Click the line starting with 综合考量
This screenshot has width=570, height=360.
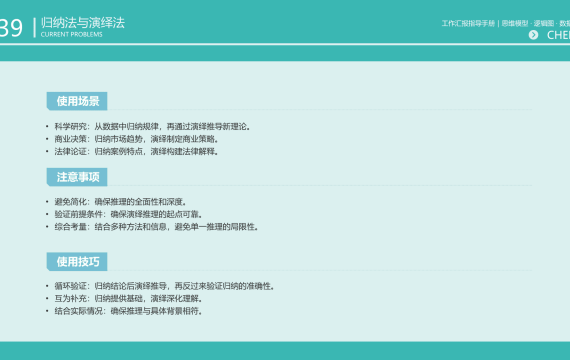point(157,227)
